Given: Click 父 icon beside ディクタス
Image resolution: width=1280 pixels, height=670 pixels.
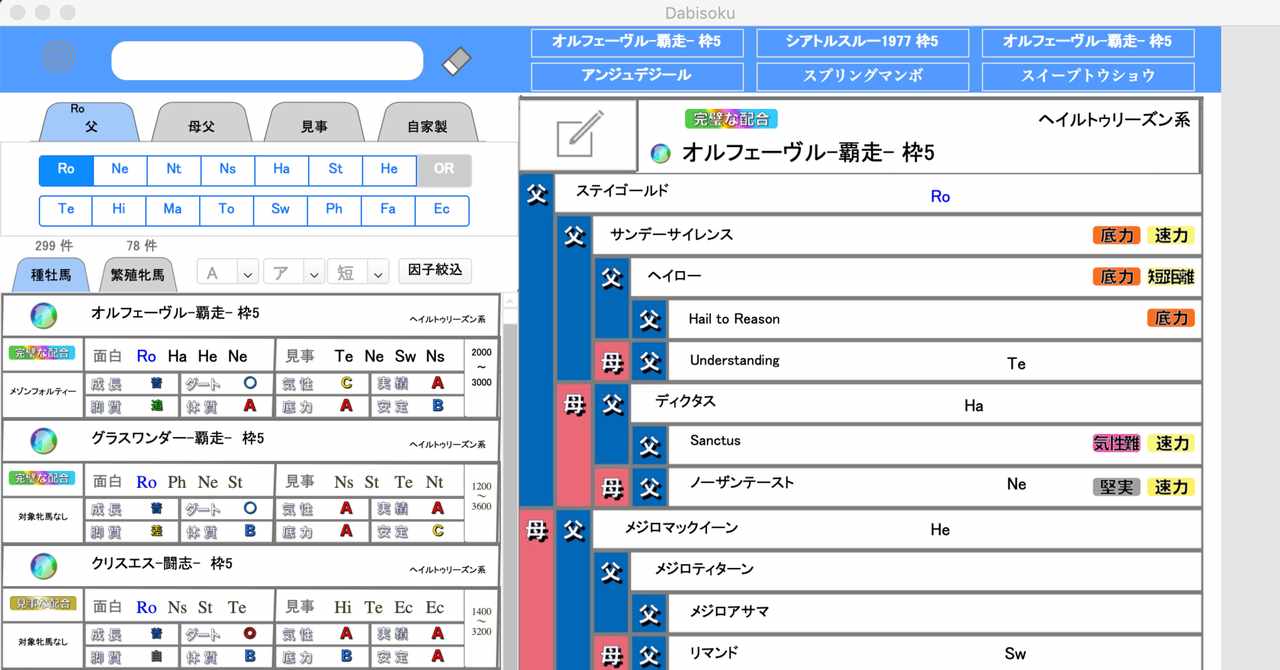Looking at the screenshot, I should pyautogui.click(x=612, y=403).
